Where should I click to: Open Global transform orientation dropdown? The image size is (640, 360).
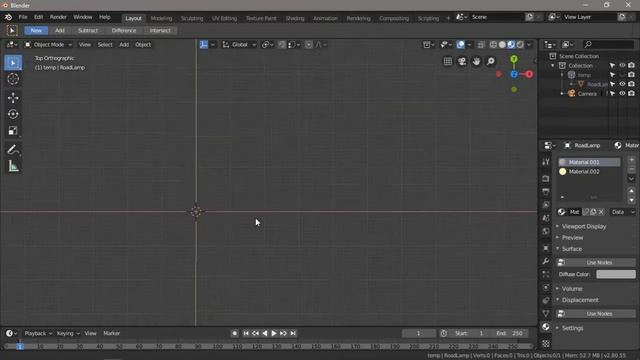[239, 44]
